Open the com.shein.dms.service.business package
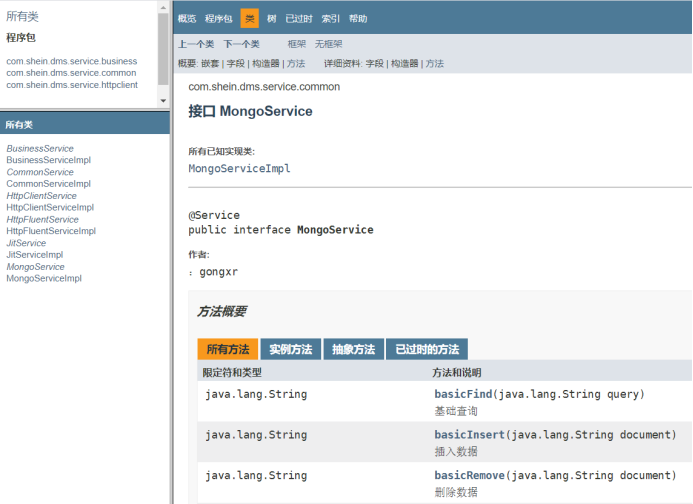 click(71, 61)
